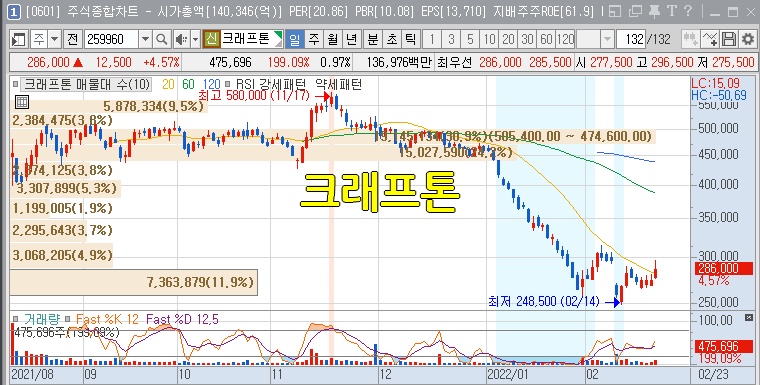This screenshot has width=760, height=385.
Task: Click the Fast %K 12 label
Action: [x=107, y=319]
